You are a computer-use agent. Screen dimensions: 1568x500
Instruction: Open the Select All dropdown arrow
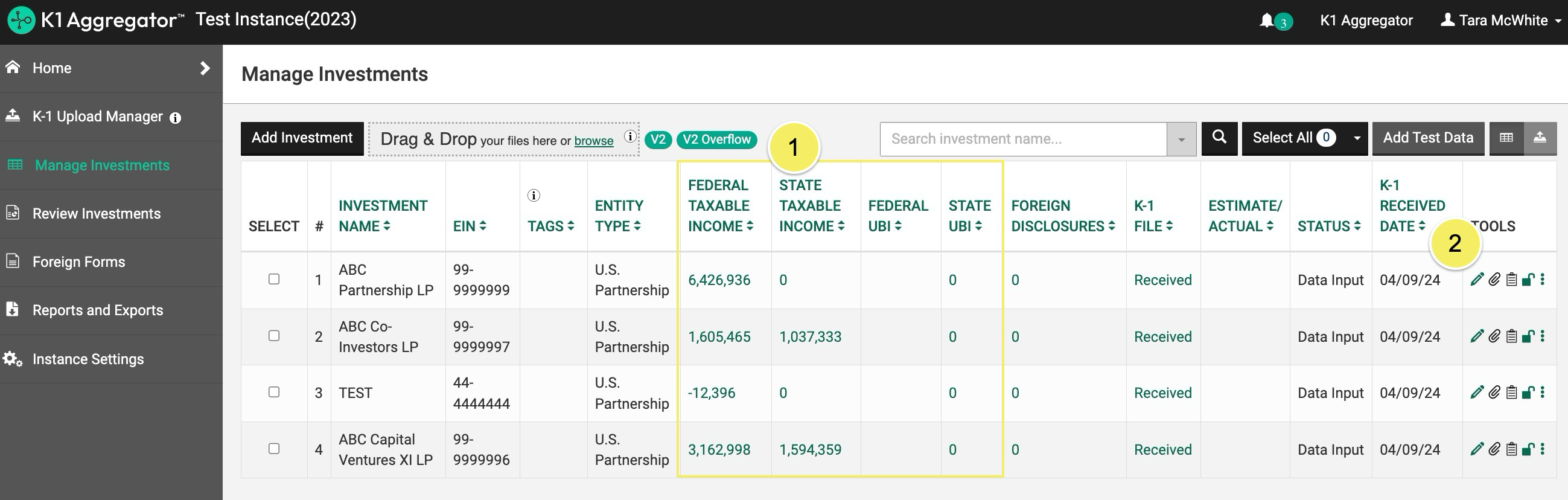pos(1357,138)
